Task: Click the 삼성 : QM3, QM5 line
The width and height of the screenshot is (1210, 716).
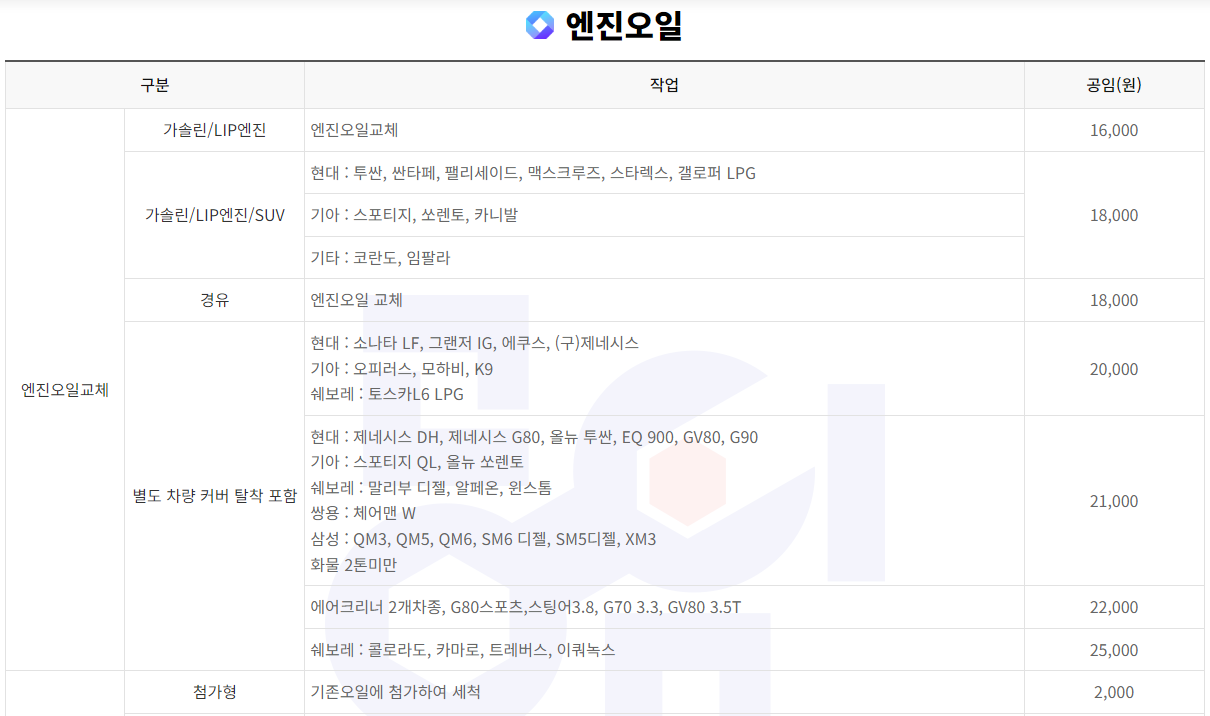Action: tap(483, 539)
